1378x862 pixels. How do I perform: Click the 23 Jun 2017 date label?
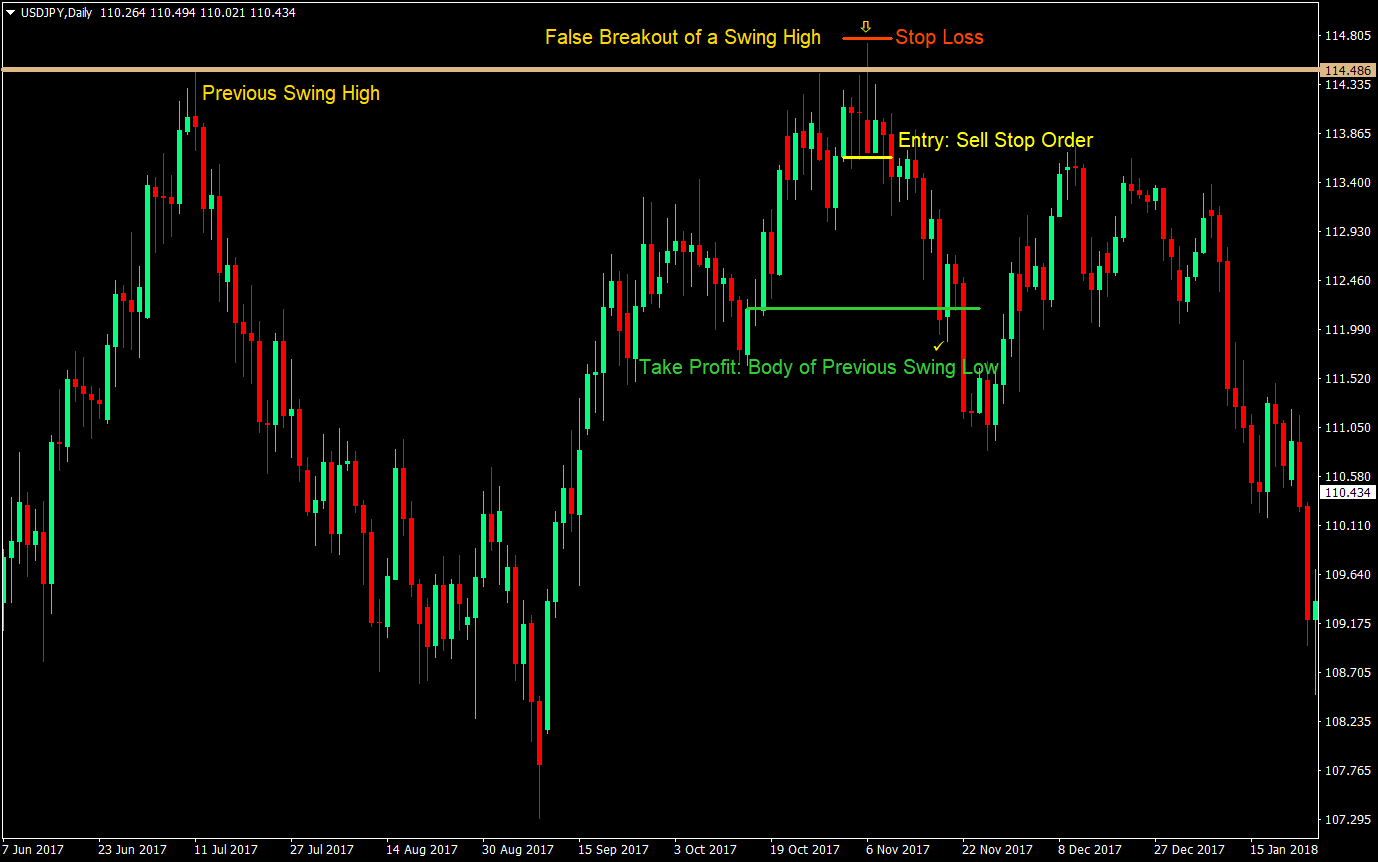click(132, 849)
